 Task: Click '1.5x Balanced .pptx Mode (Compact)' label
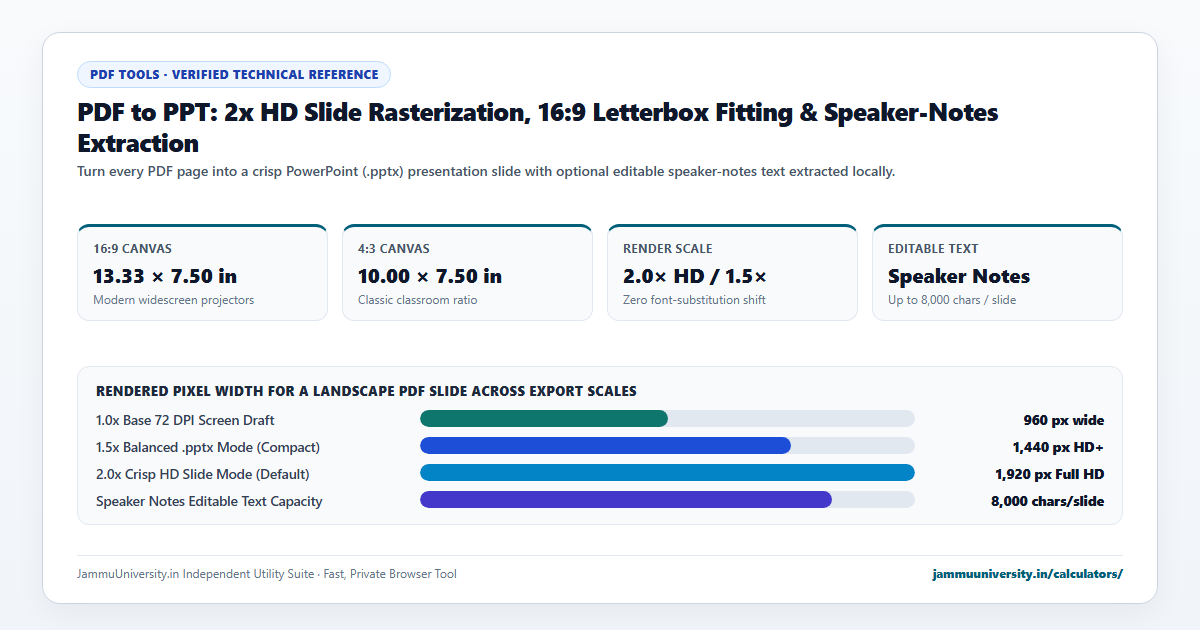coord(208,447)
